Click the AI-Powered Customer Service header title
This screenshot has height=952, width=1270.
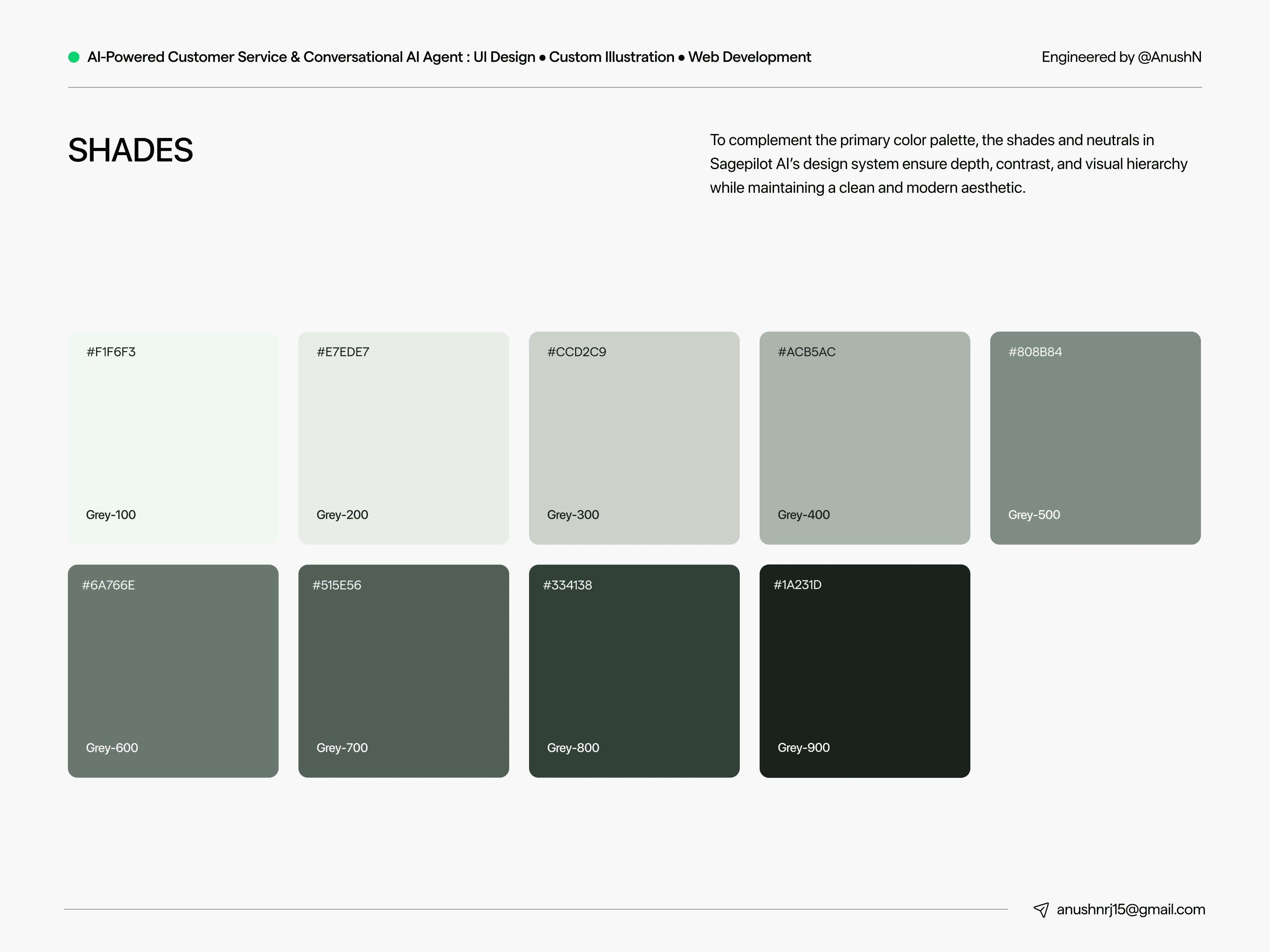pos(449,57)
